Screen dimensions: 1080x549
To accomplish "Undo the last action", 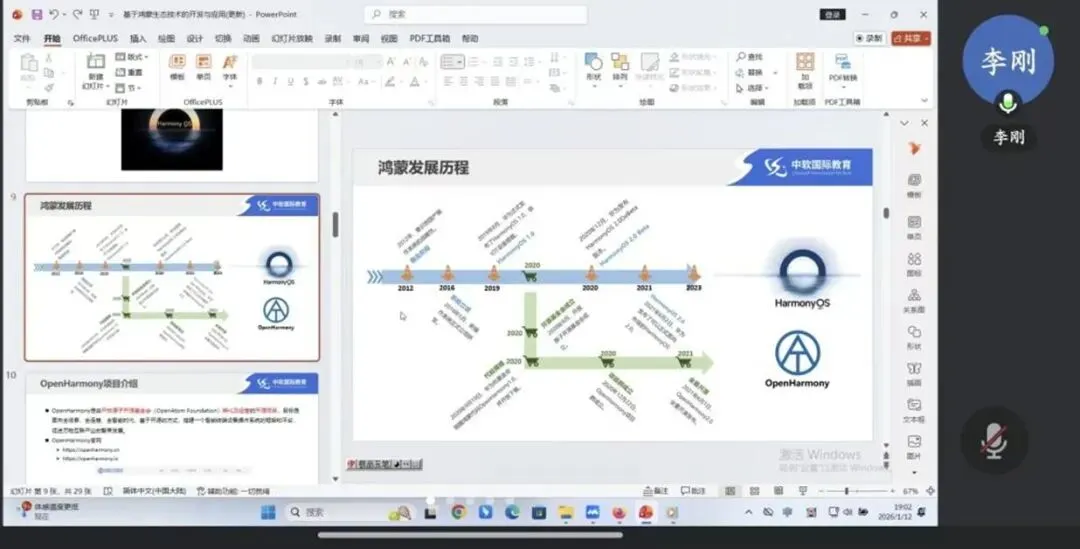I will [53, 14].
